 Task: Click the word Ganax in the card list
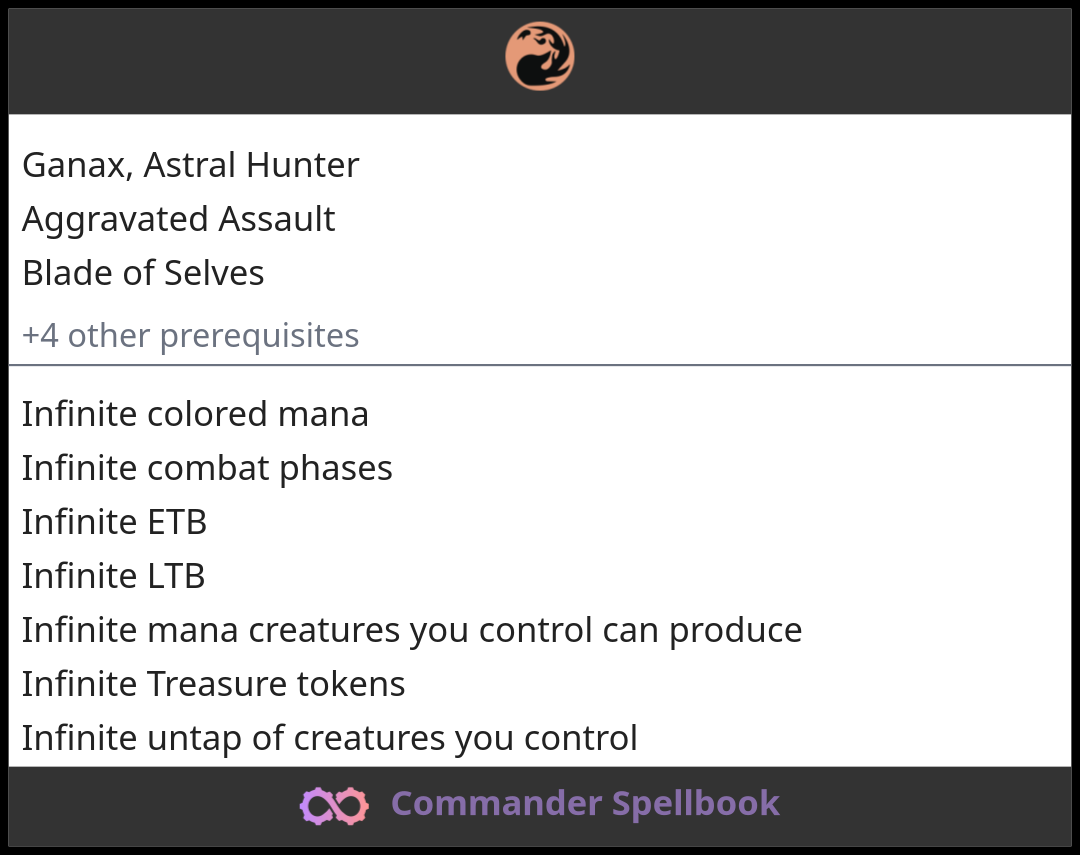[77, 165]
